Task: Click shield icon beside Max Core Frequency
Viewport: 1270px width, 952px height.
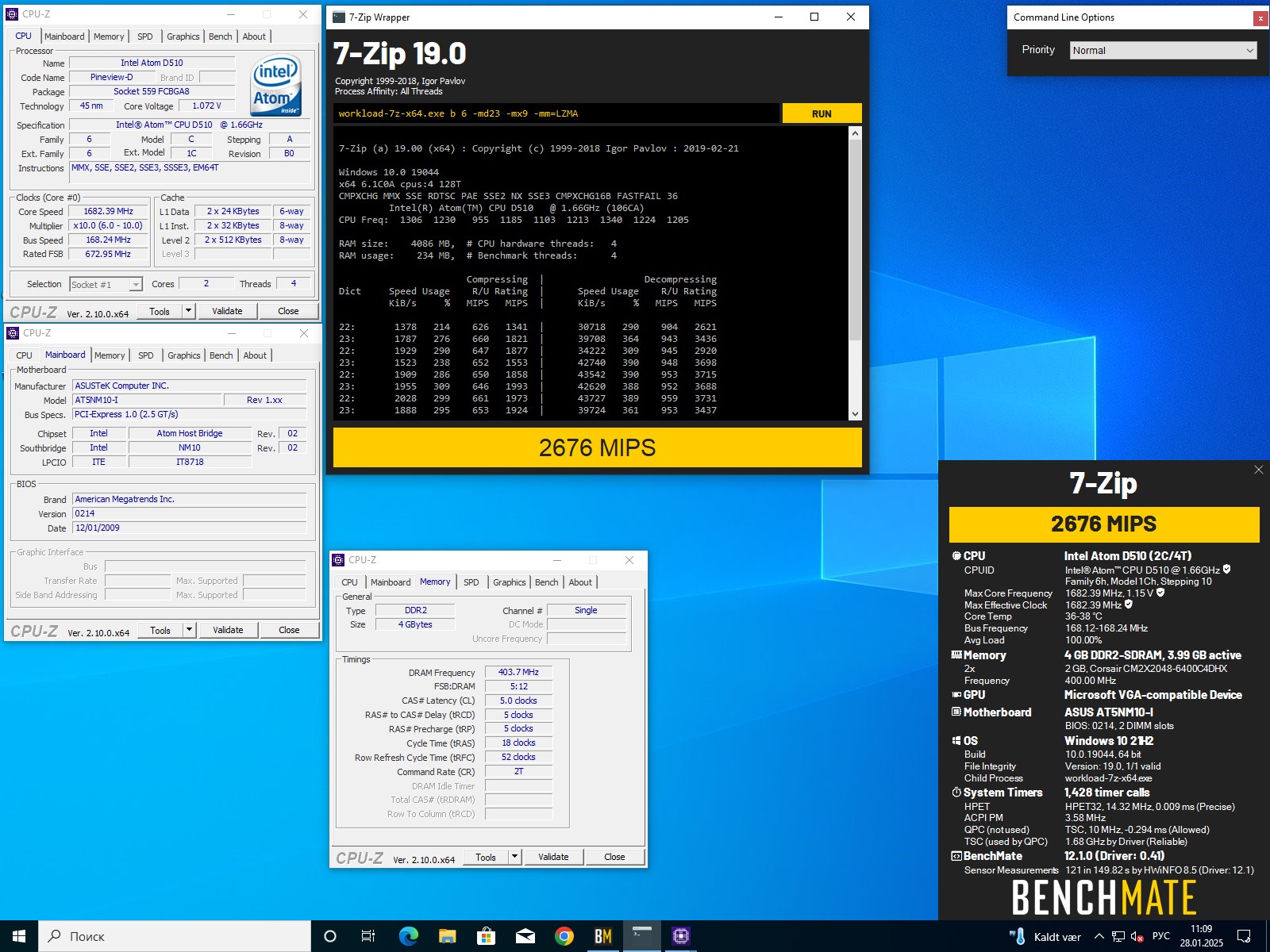Action: (1160, 593)
